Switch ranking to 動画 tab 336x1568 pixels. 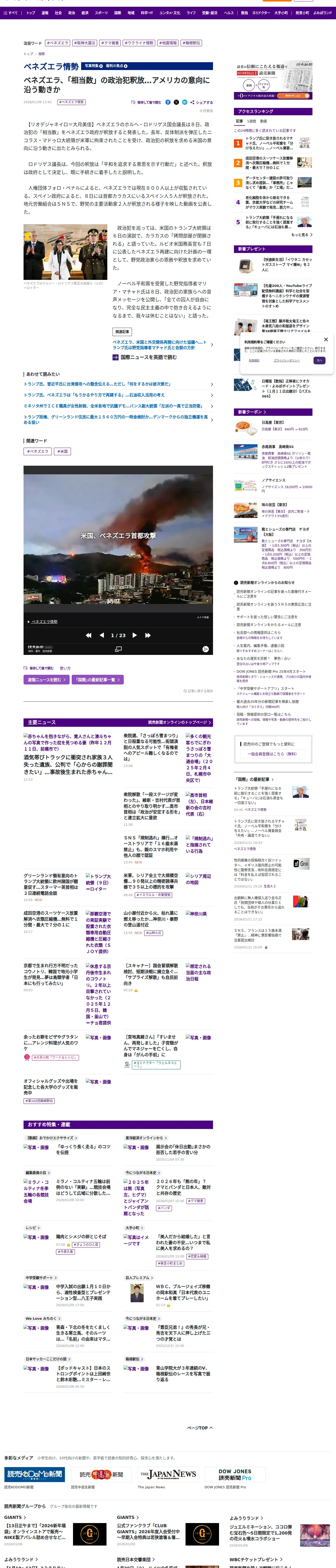click(264, 121)
